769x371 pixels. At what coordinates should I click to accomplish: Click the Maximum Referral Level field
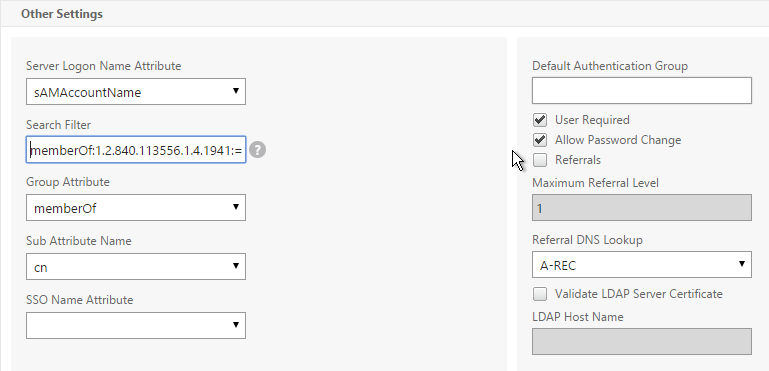(x=642, y=208)
